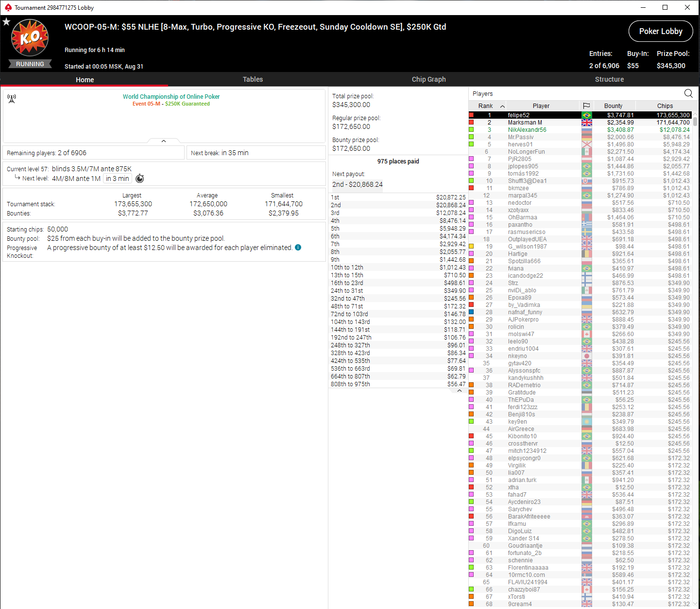Viewport: 700px width, 609px height.
Task: Toggle the favorite star for this tournament
Action: pyautogui.click(x=6, y=21)
